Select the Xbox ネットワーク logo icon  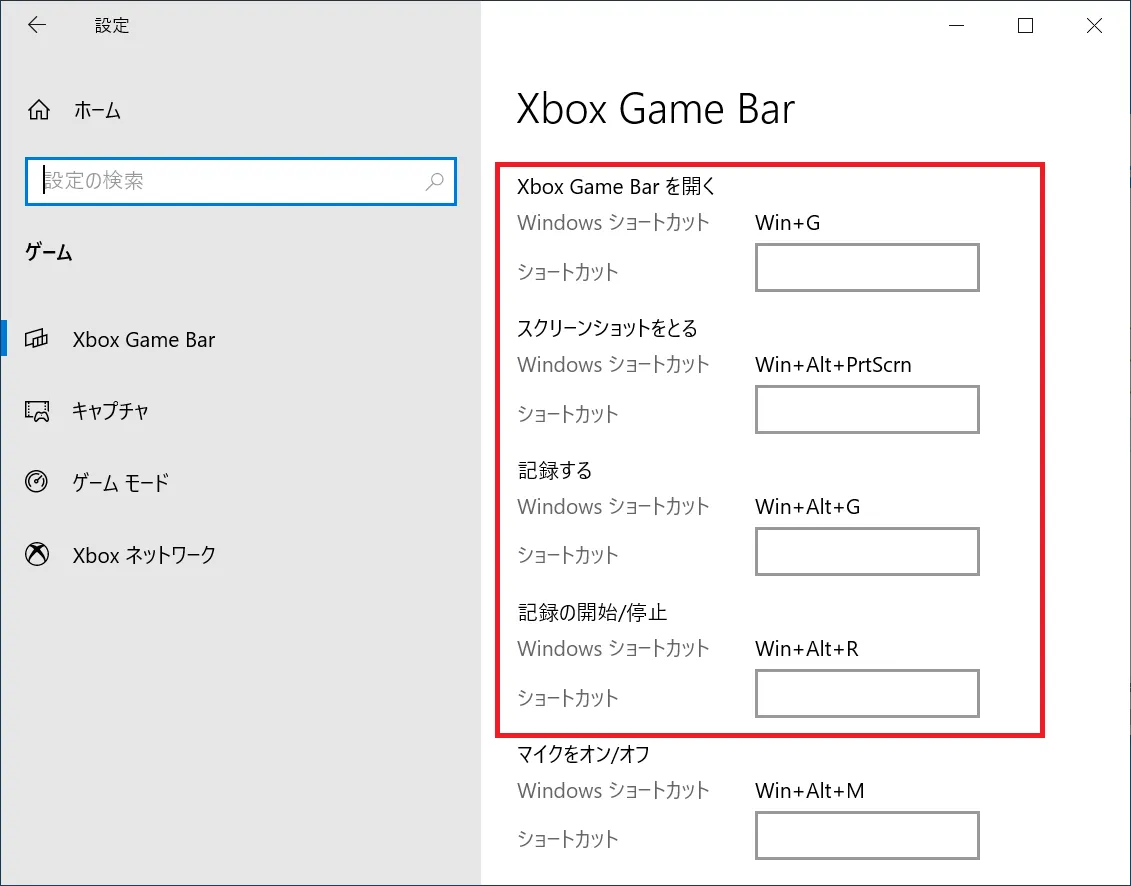tap(37, 554)
